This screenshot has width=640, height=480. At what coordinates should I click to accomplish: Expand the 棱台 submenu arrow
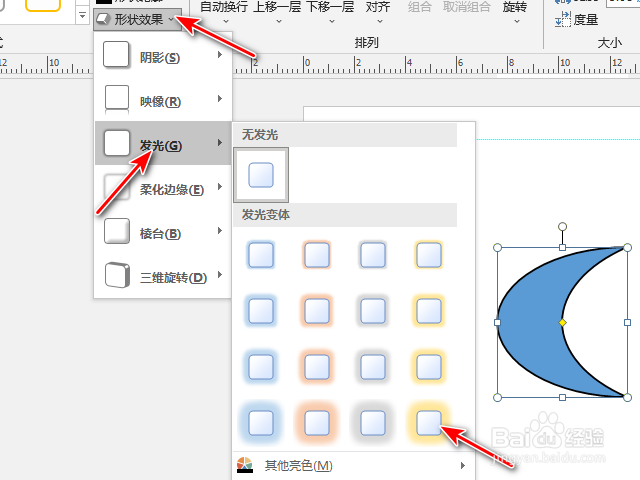click(x=220, y=231)
